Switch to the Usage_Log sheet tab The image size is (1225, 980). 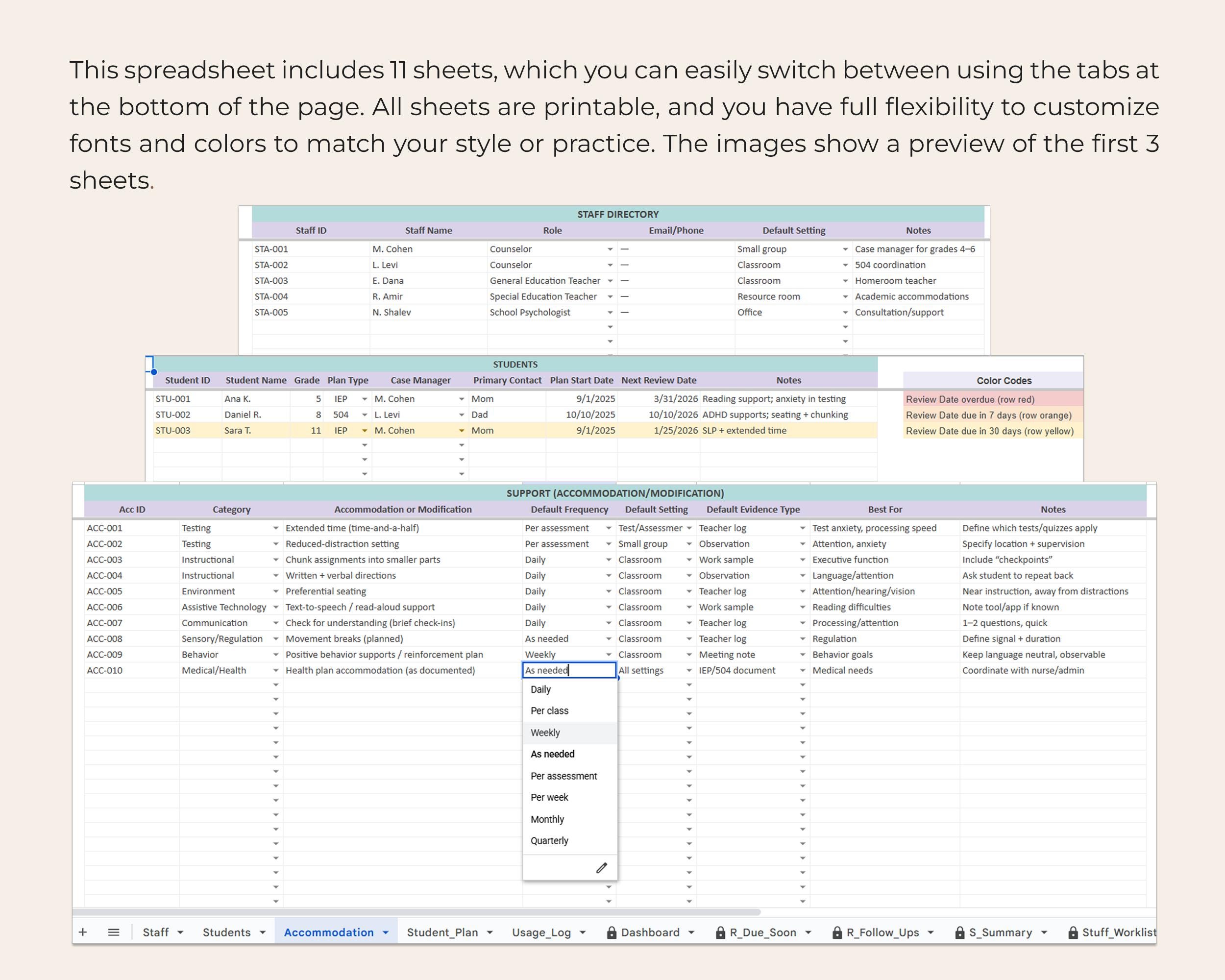tap(541, 932)
